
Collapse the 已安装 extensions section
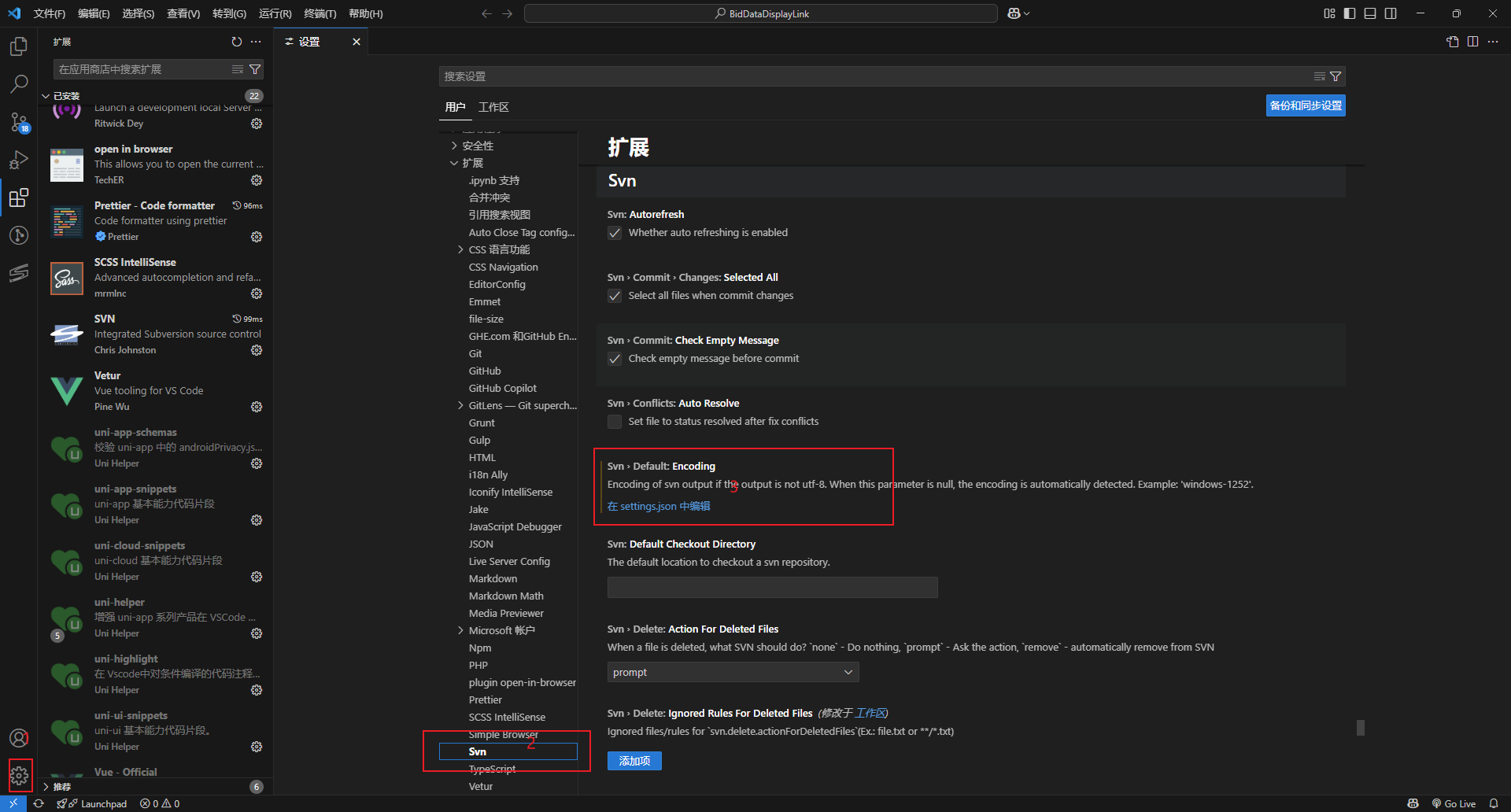tap(46, 96)
